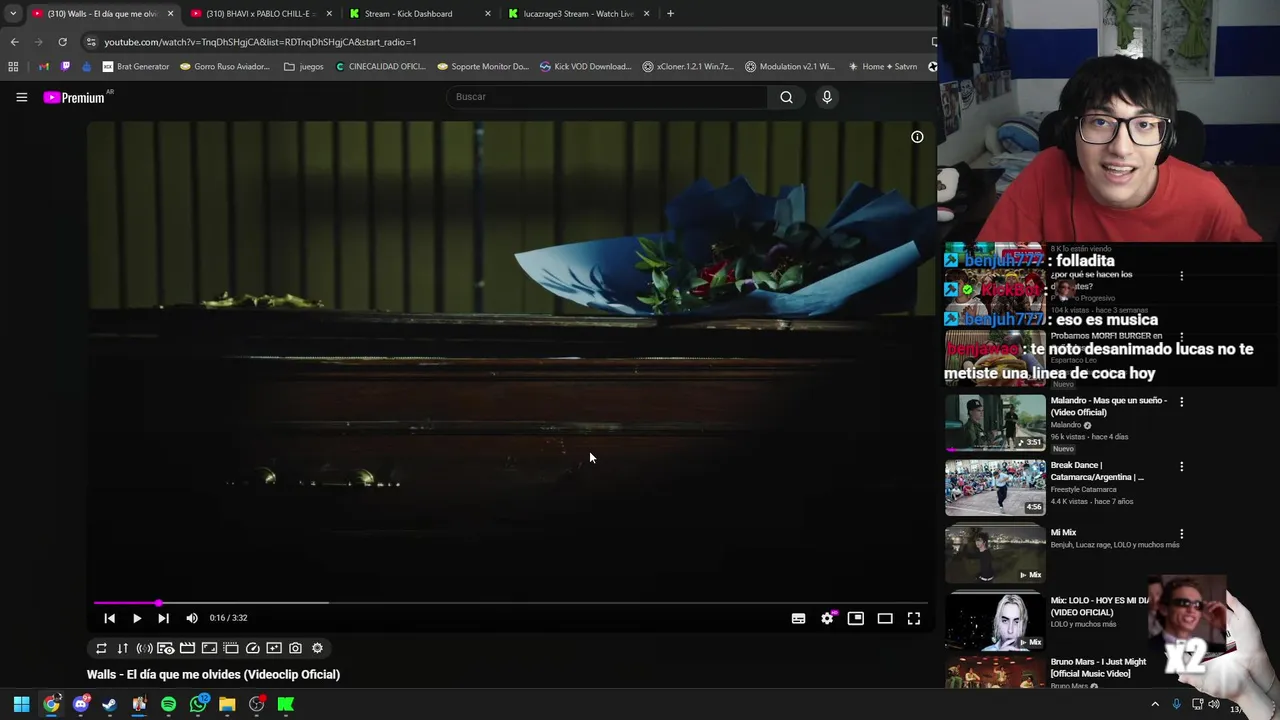Click the magnifier search button
This screenshot has width=1280, height=720.
786,97
